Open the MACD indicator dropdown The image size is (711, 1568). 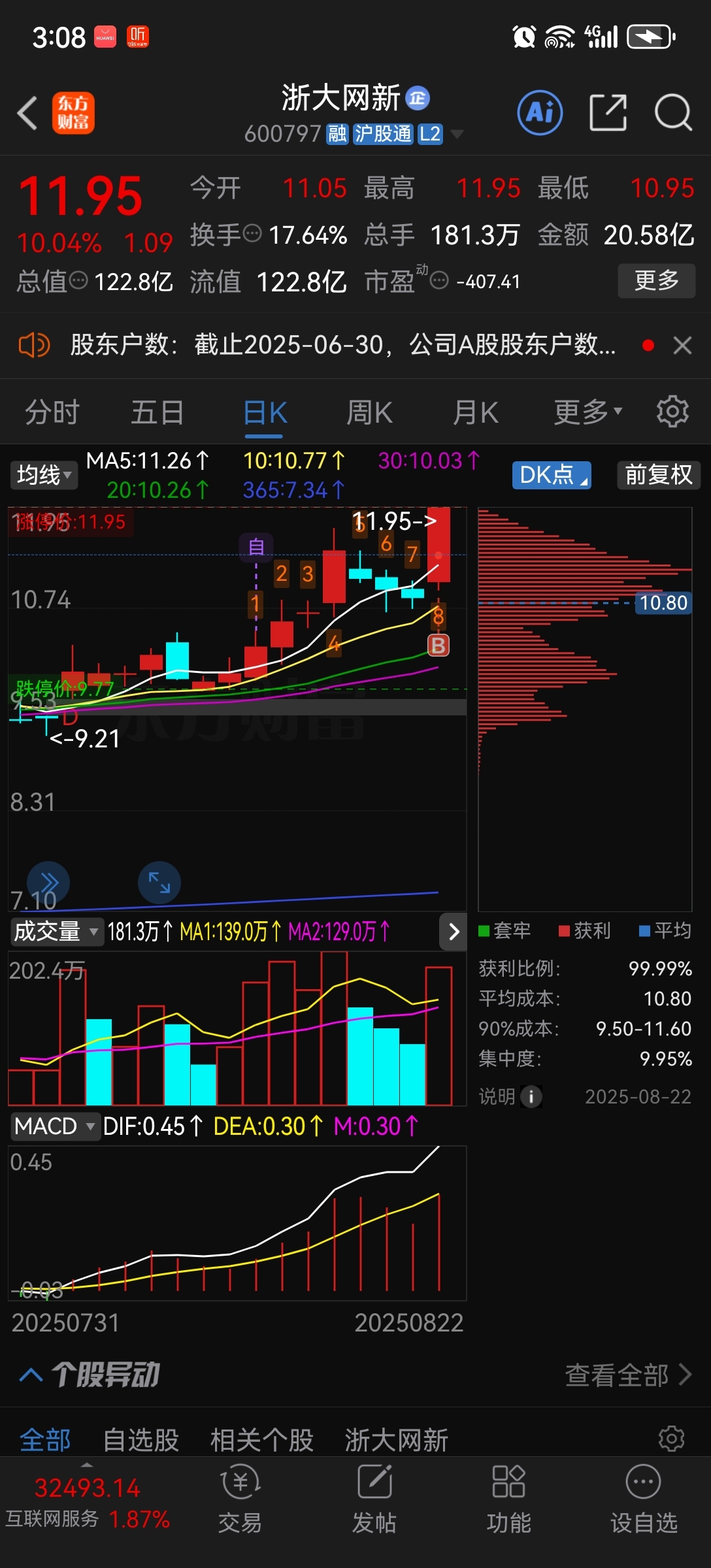55,1126
